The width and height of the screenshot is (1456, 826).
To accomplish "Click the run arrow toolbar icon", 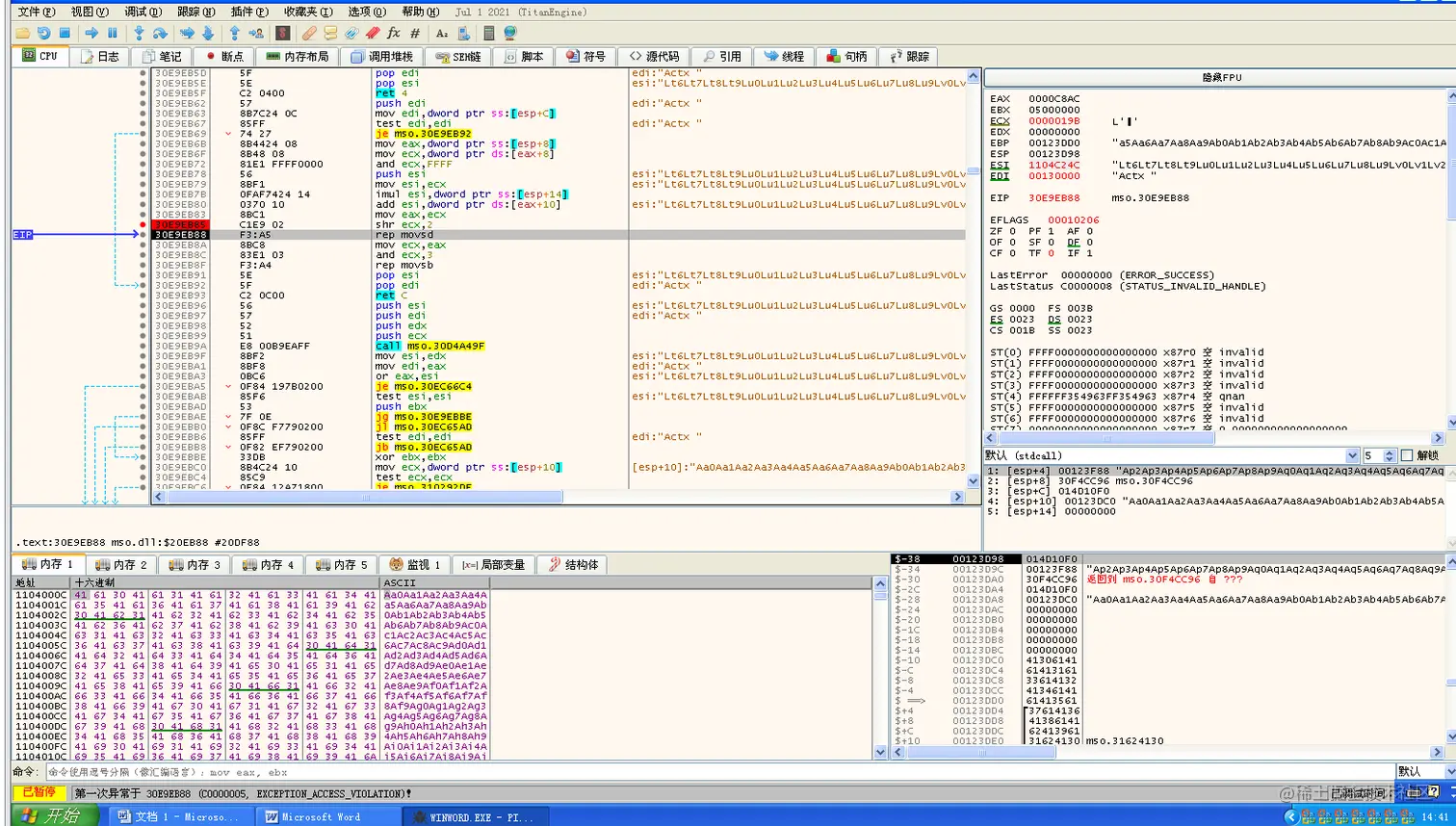I will pos(91,33).
